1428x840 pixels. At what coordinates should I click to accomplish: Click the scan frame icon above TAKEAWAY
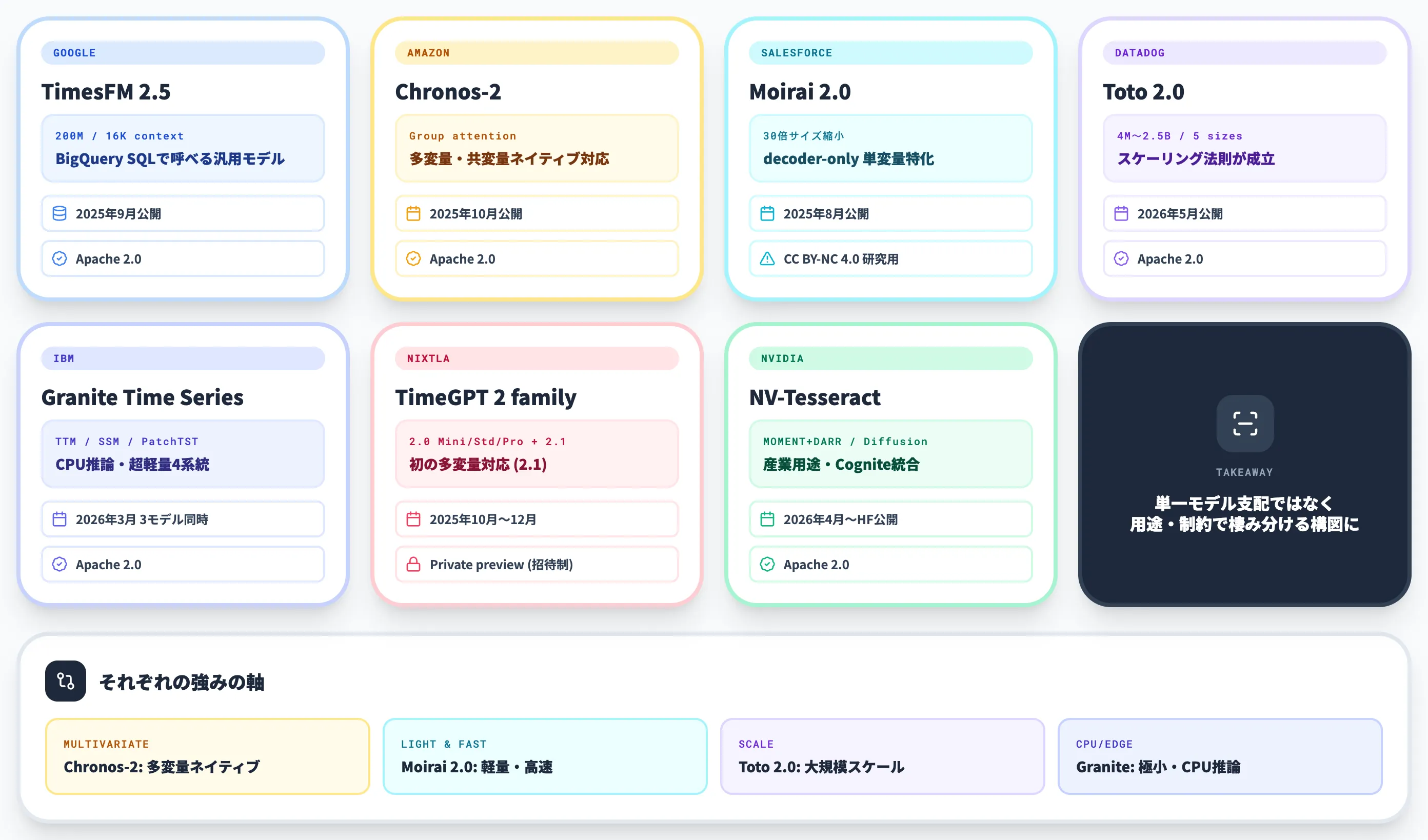1245,424
